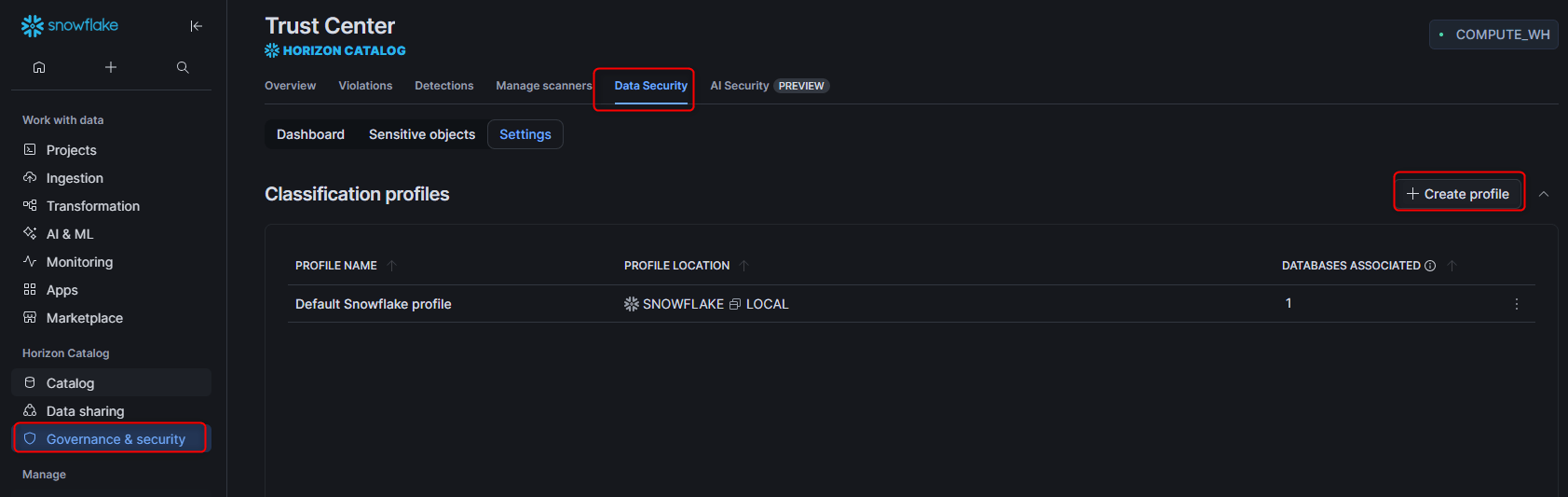Screen dimensions: 1568x497
Task: Click the databases associated value 1
Action: 1288,303
